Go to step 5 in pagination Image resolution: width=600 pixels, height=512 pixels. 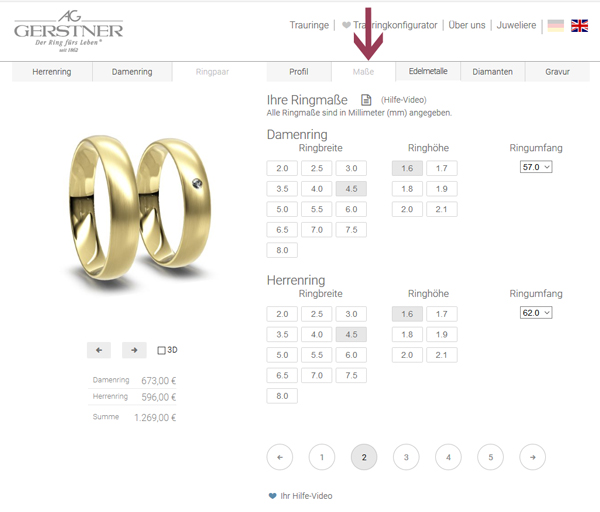[490, 457]
